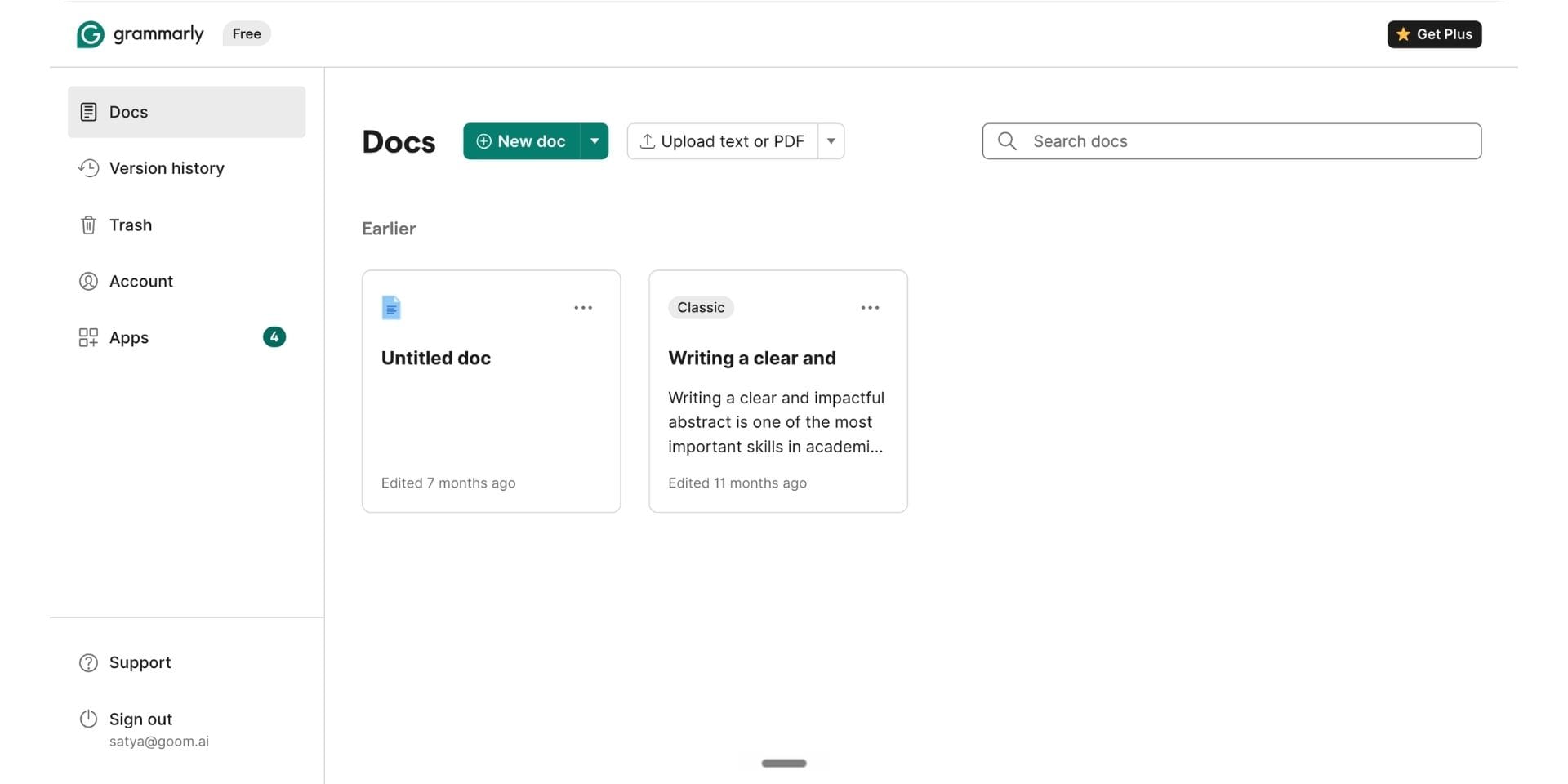This screenshot has height=784, width=1568.
Task: Expand the New doc dropdown arrow
Action: click(595, 141)
